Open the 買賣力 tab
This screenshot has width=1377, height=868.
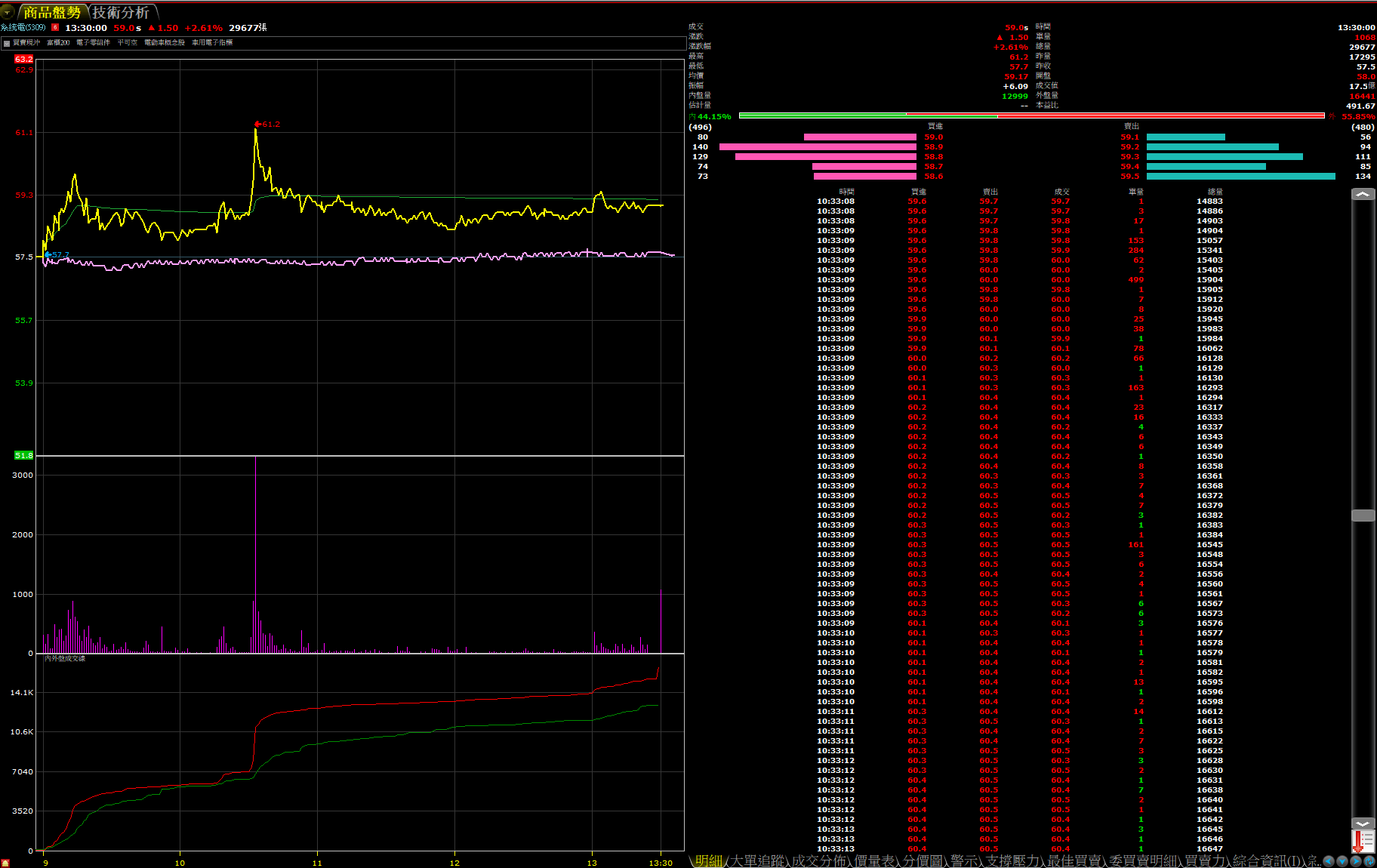tap(1205, 860)
